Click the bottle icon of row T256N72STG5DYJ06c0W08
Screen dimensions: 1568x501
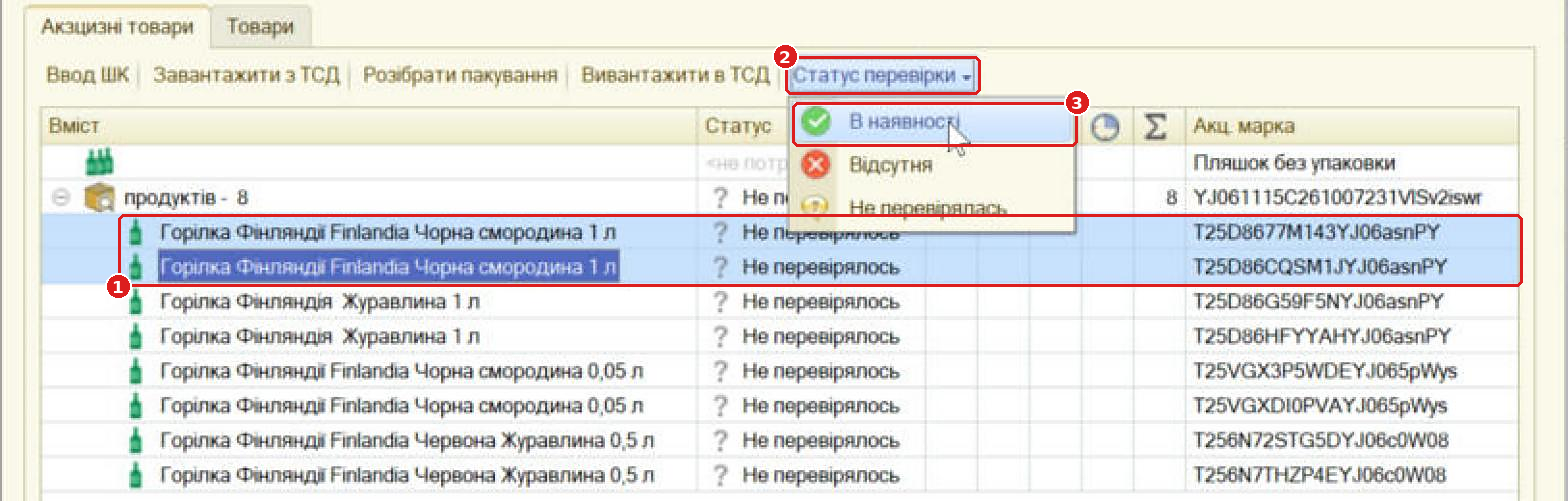136,440
